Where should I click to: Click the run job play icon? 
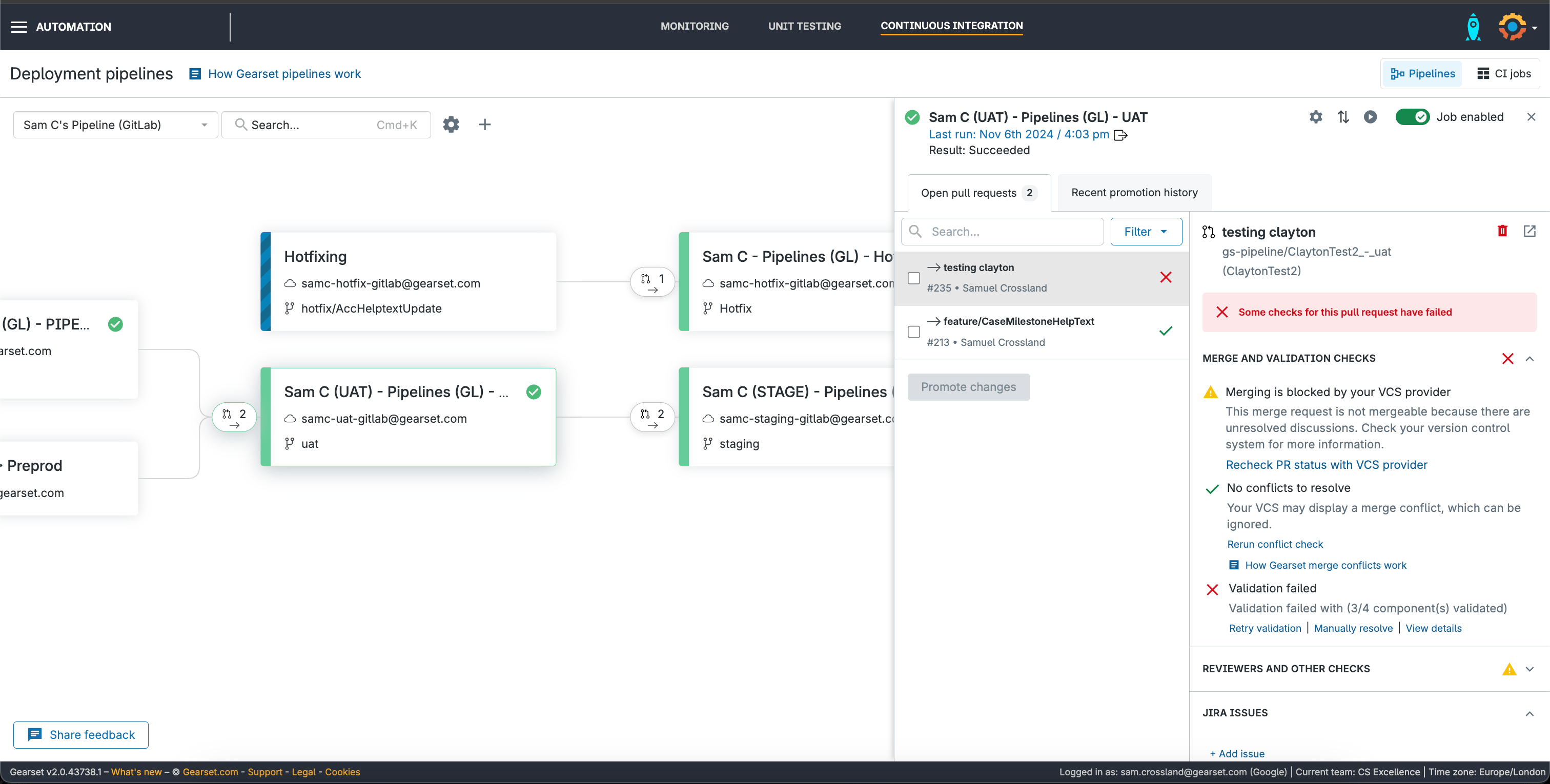1370,117
